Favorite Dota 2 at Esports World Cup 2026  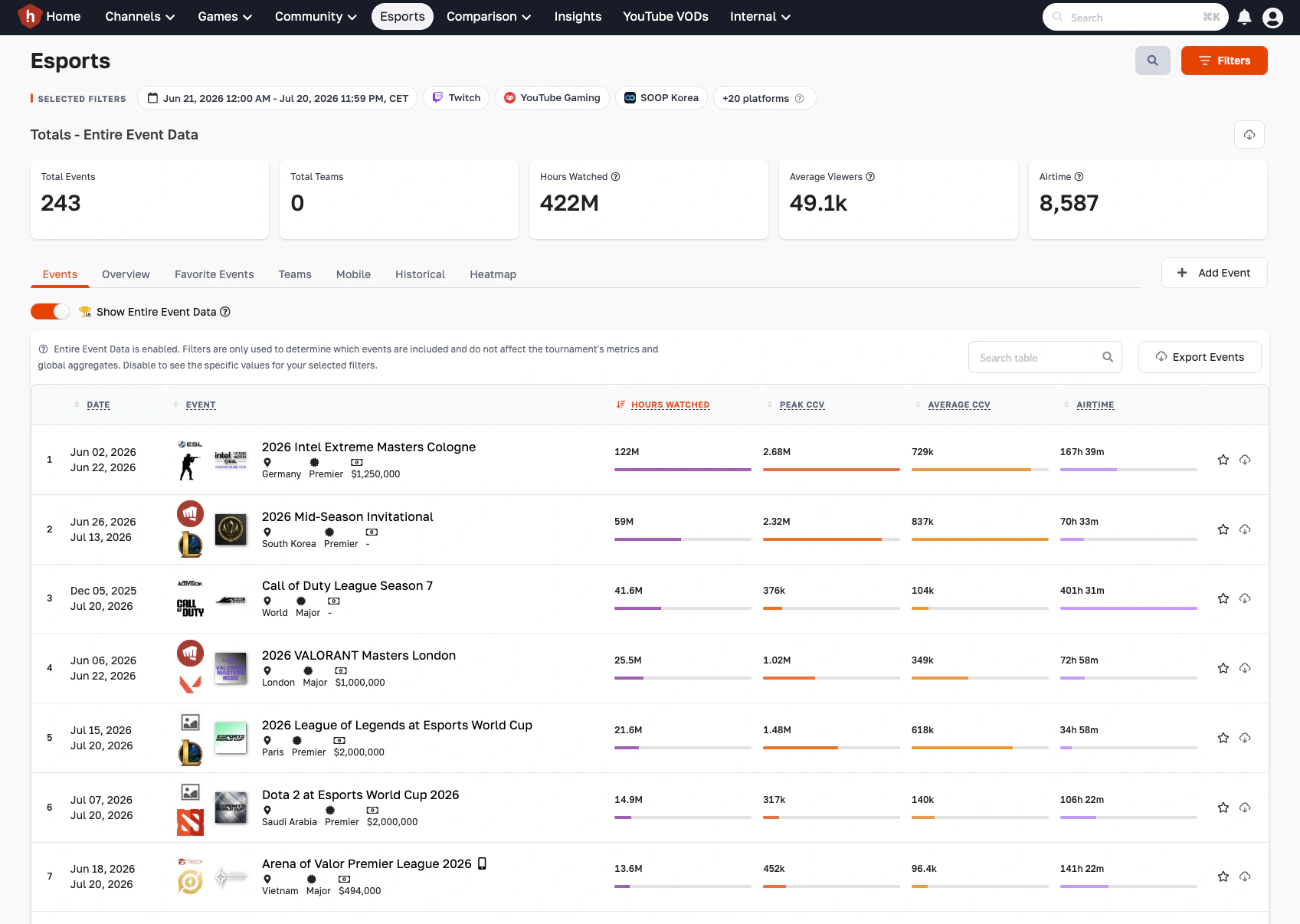click(1223, 808)
